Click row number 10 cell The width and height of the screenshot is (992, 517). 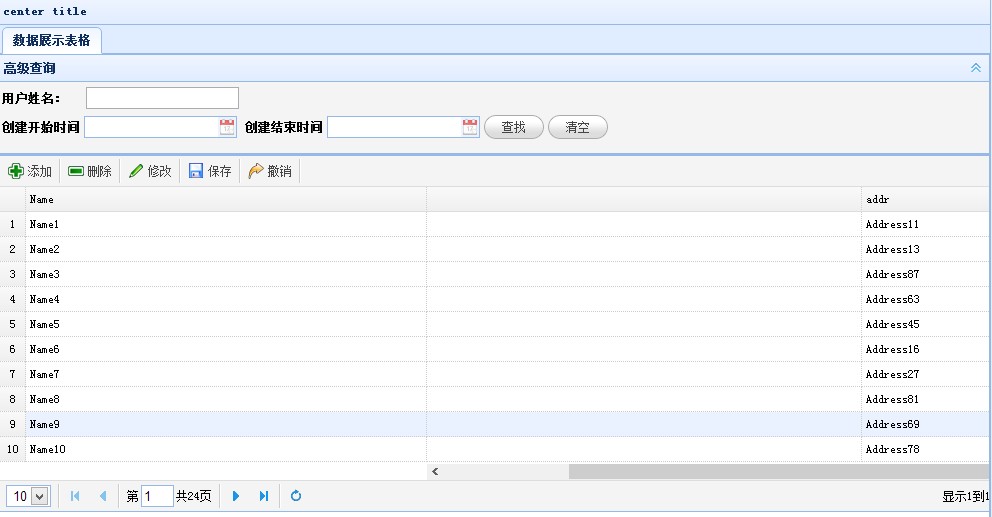(x=13, y=449)
